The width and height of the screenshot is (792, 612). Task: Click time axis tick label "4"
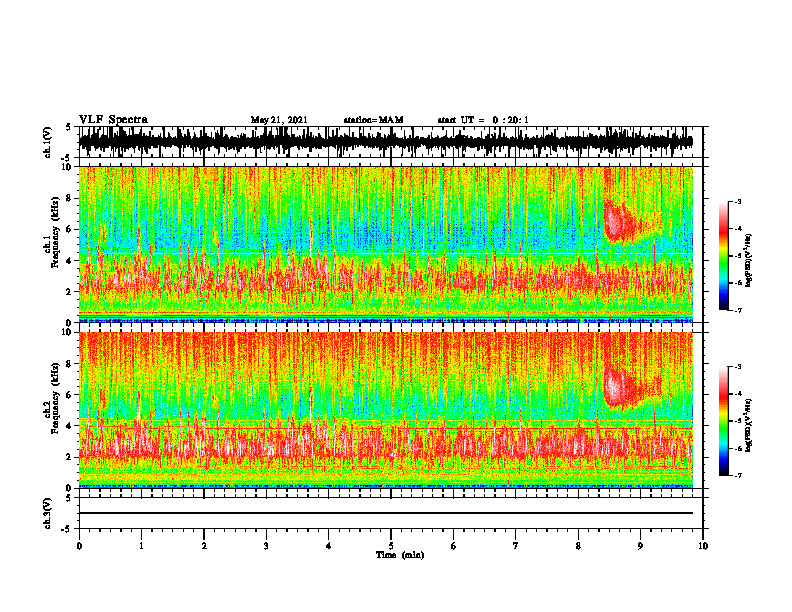(x=329, y=546)
